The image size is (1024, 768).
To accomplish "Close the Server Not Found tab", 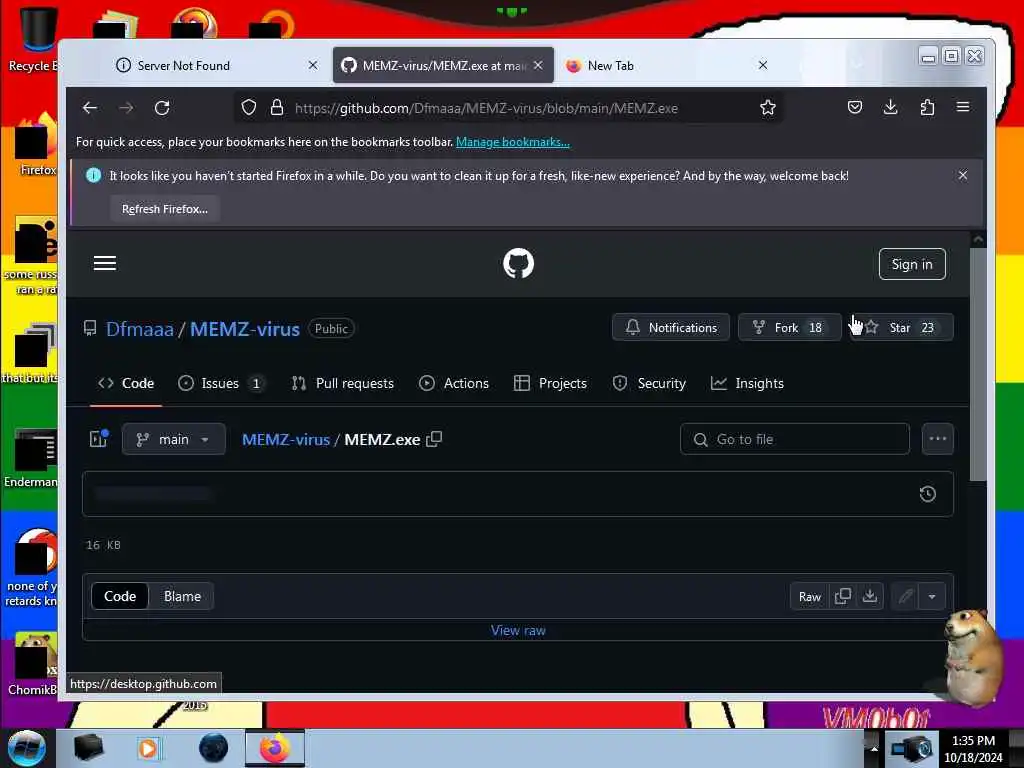I will click(x=313, y=65).
